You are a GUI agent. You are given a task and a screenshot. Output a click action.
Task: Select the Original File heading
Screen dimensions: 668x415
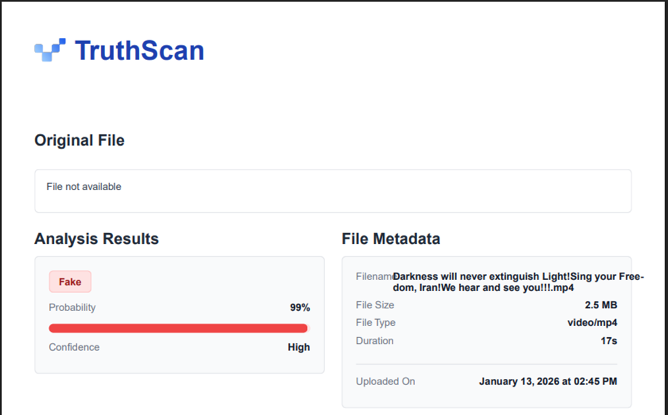79,140
